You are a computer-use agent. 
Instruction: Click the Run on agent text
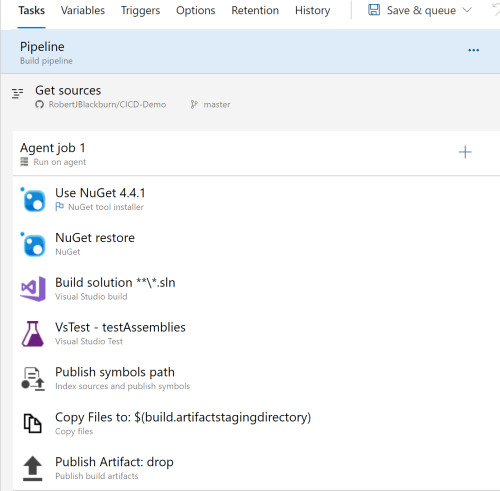[x=60, y=162]
